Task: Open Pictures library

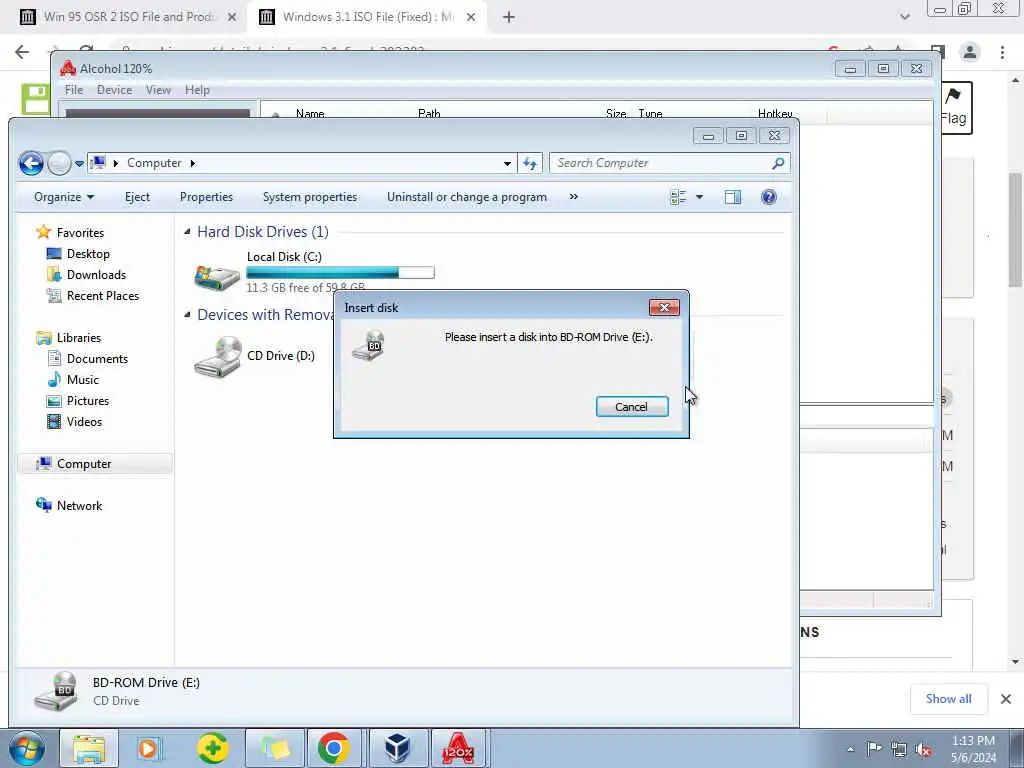Action: click(x=88, y=400)
